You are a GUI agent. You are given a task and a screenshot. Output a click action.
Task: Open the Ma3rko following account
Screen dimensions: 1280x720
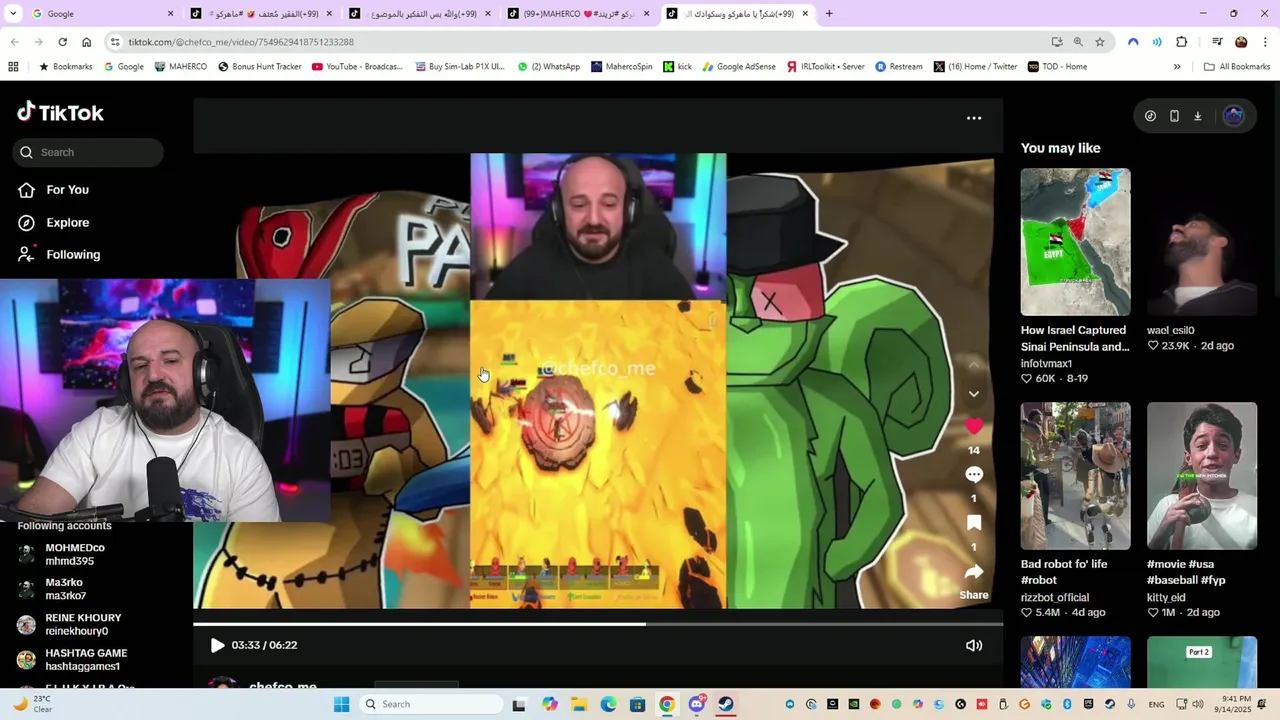point(65,589)
